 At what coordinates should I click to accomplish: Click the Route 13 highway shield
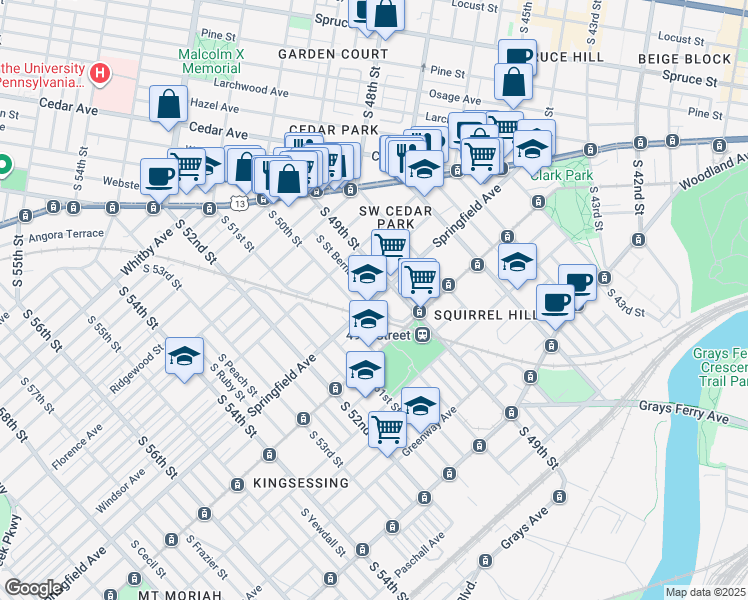pos(239,204)
